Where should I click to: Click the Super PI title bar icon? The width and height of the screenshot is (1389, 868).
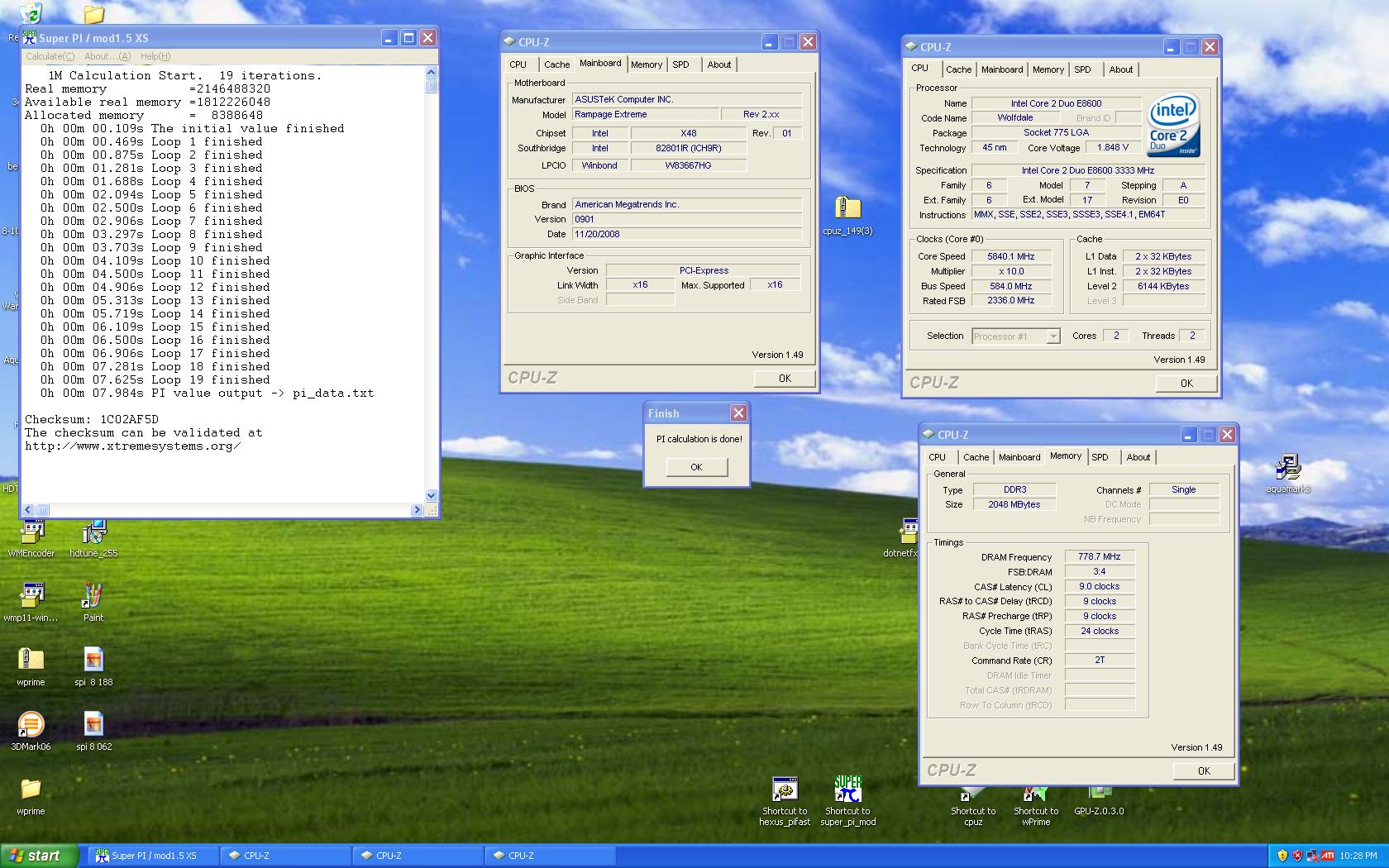coord(31,38)
